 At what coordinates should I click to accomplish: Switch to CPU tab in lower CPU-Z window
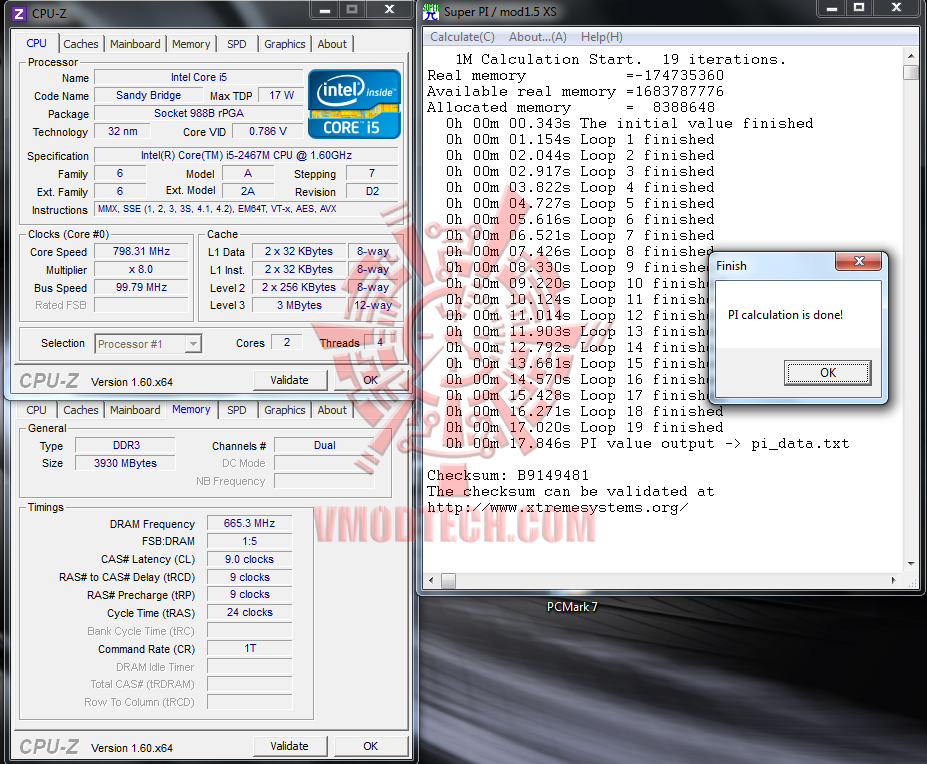click(x=36, y=410)
